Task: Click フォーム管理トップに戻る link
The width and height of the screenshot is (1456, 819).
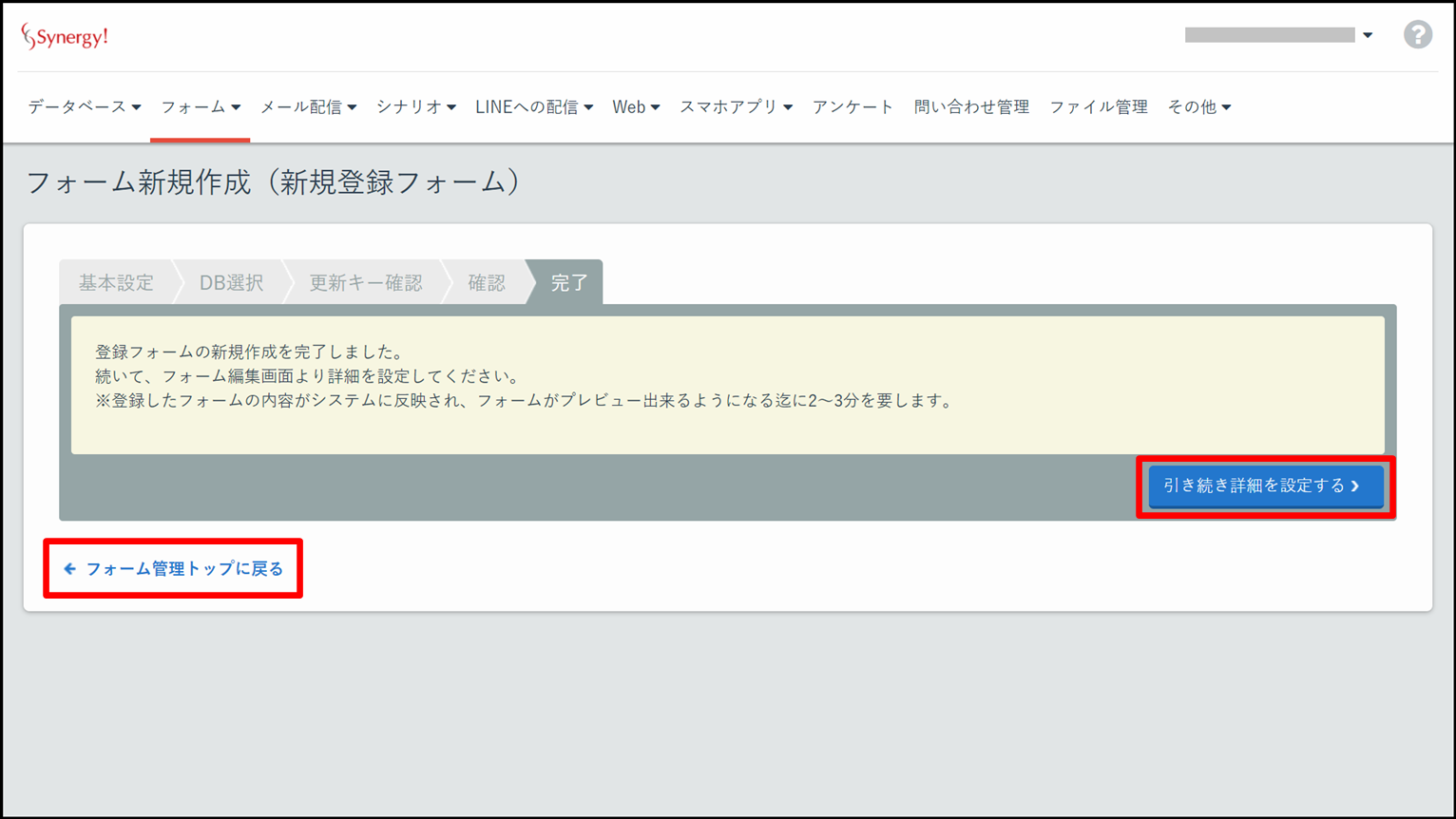Action: [x=174, y=569]
